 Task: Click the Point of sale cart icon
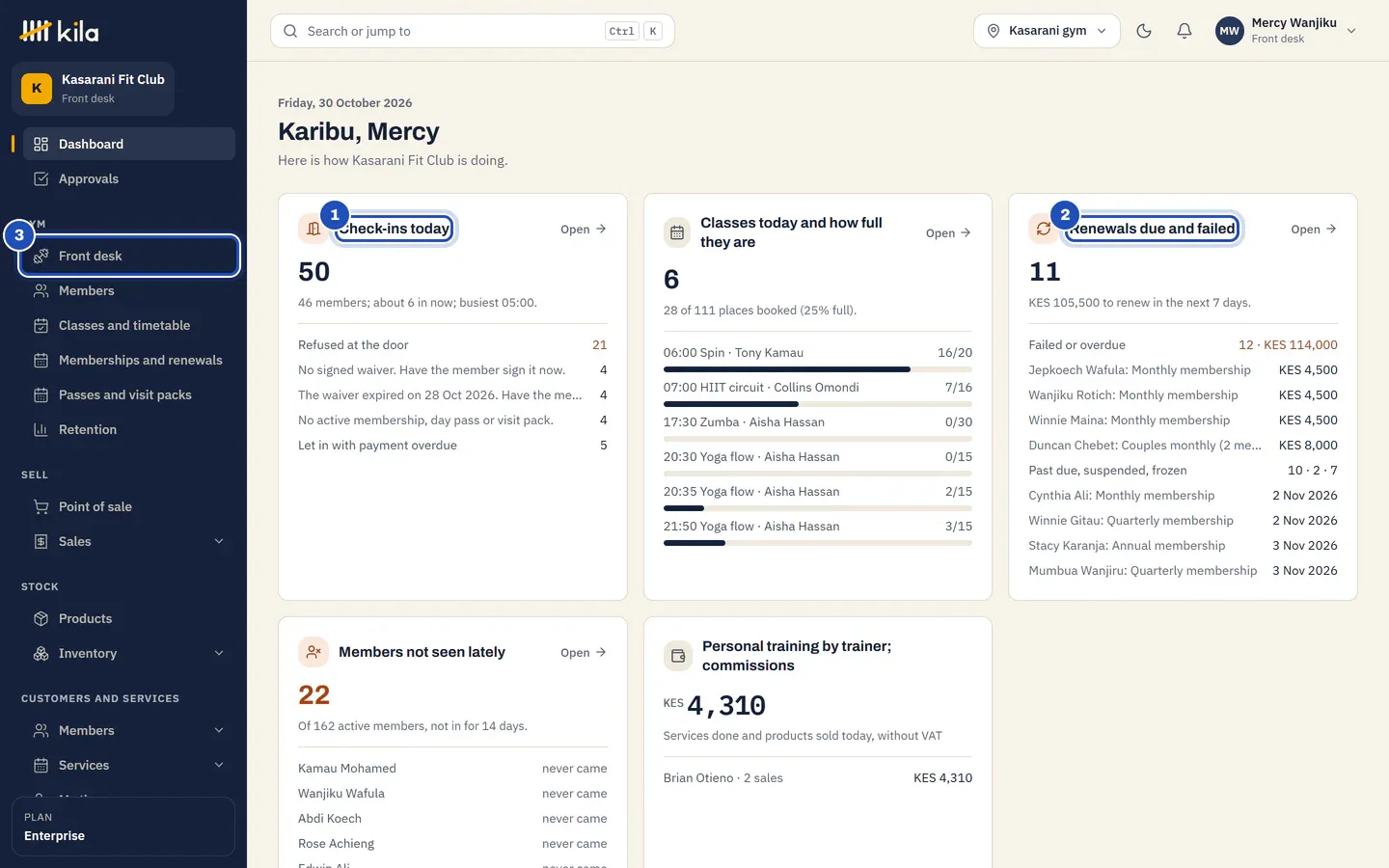point(41,506)
